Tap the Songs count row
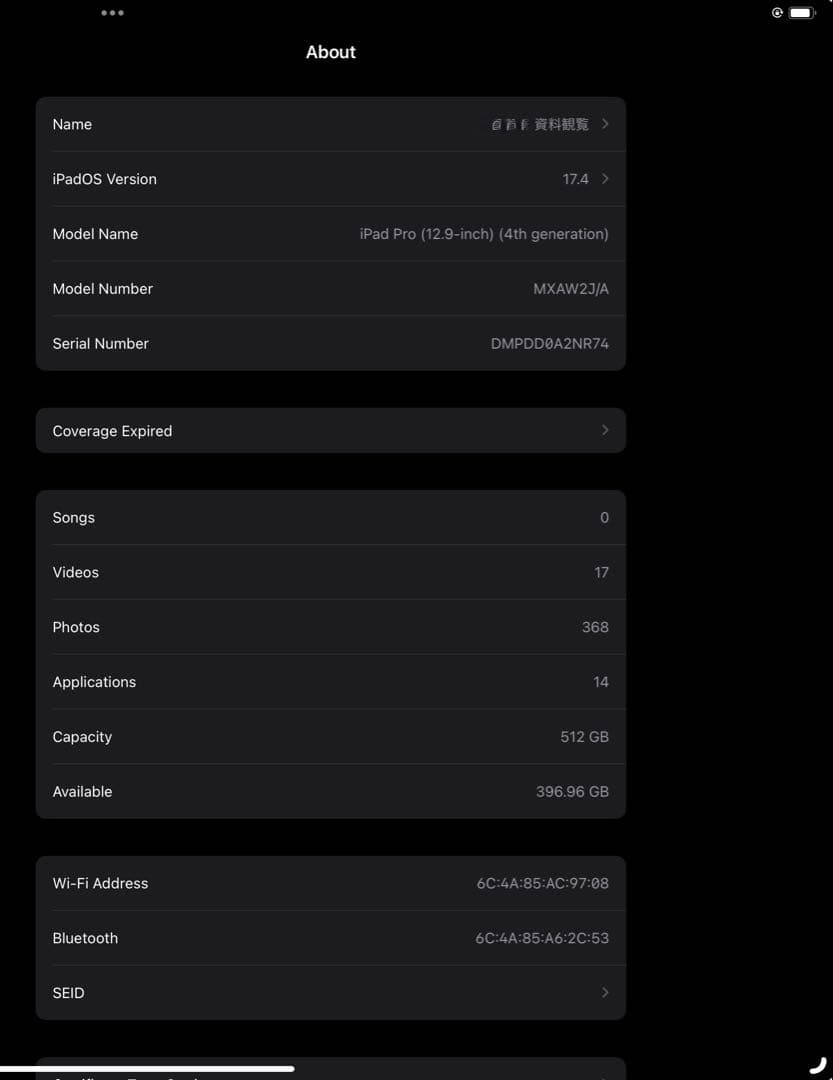Screen dimensions: 833x1080 tap(330, 517)
